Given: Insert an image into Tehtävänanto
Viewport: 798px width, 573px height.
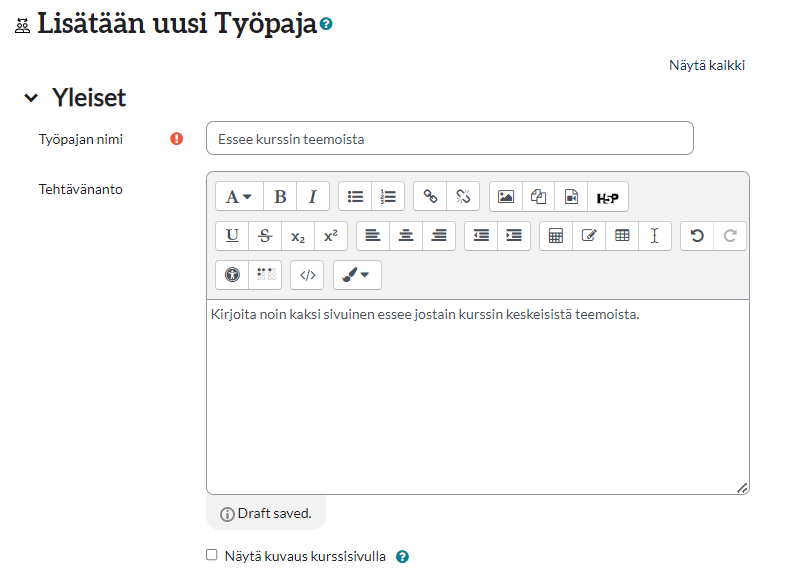Looking at the screenshot, I should [x=506, y=197].
